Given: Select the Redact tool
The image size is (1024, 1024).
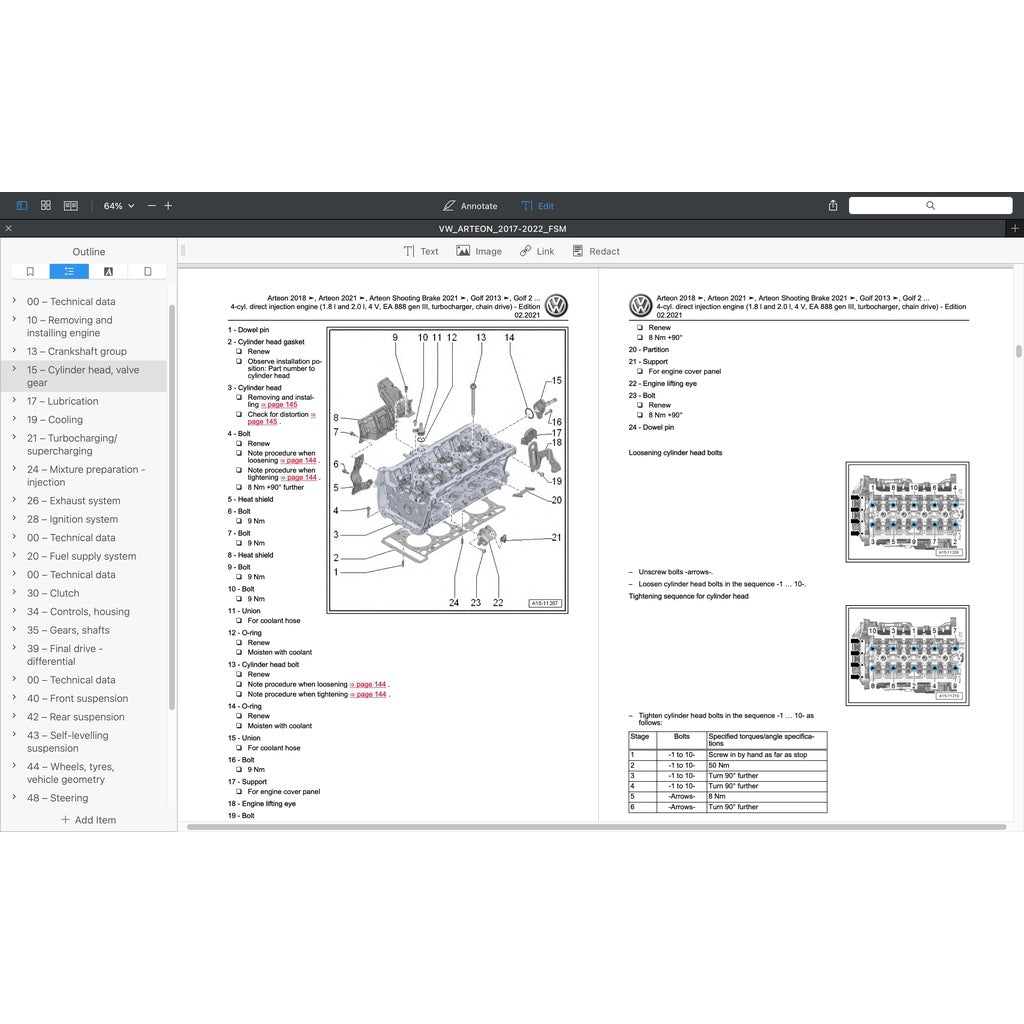Looking at the screenshot, I should click(596, 251).
